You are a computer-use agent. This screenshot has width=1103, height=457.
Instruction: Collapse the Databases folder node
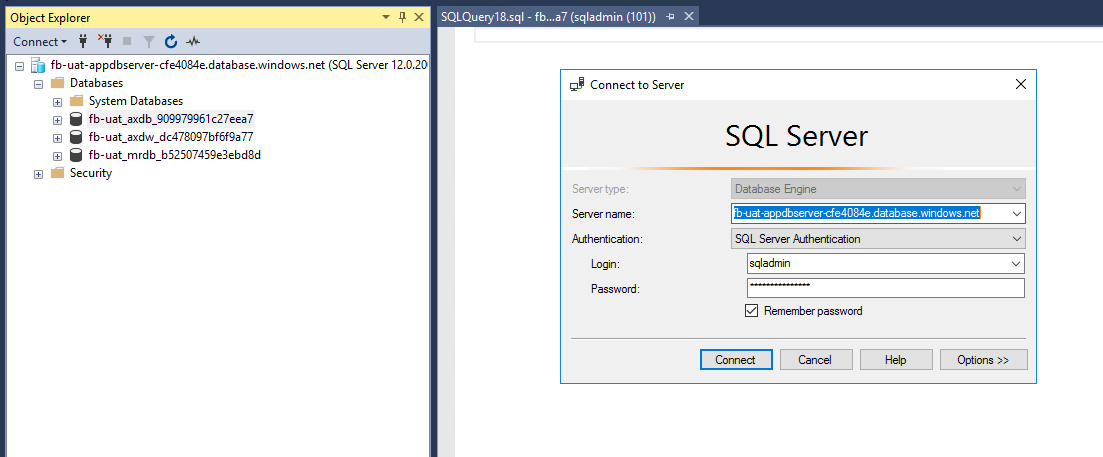[x=39, y=84]
